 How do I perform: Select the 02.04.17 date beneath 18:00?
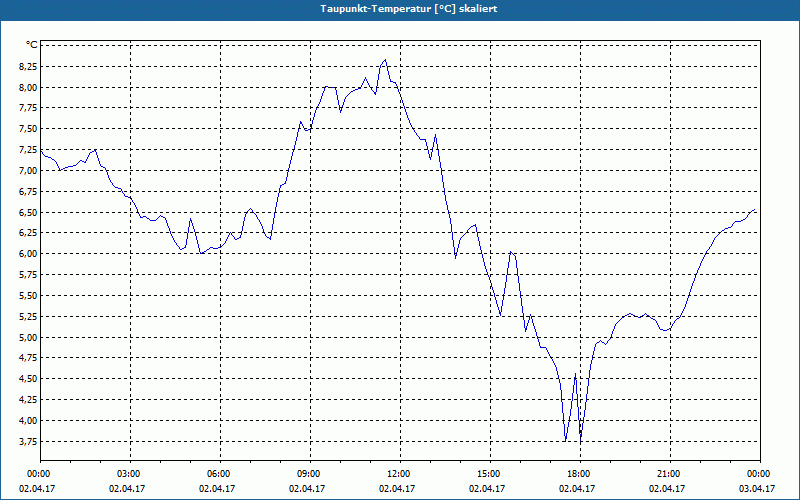pyautogui.click(x=577, y=488)
